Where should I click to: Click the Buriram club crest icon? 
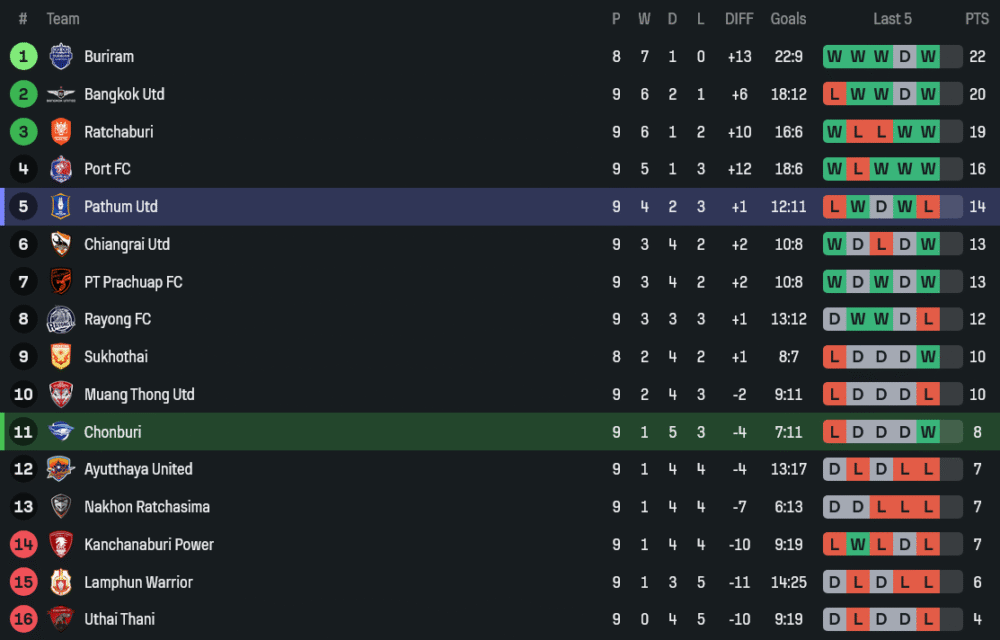pos(61,57)
